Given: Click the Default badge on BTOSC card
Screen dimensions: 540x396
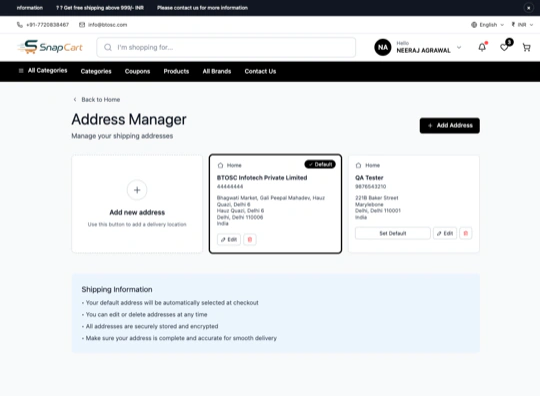Looking at the screenshot, I should [x=320, y=164].
